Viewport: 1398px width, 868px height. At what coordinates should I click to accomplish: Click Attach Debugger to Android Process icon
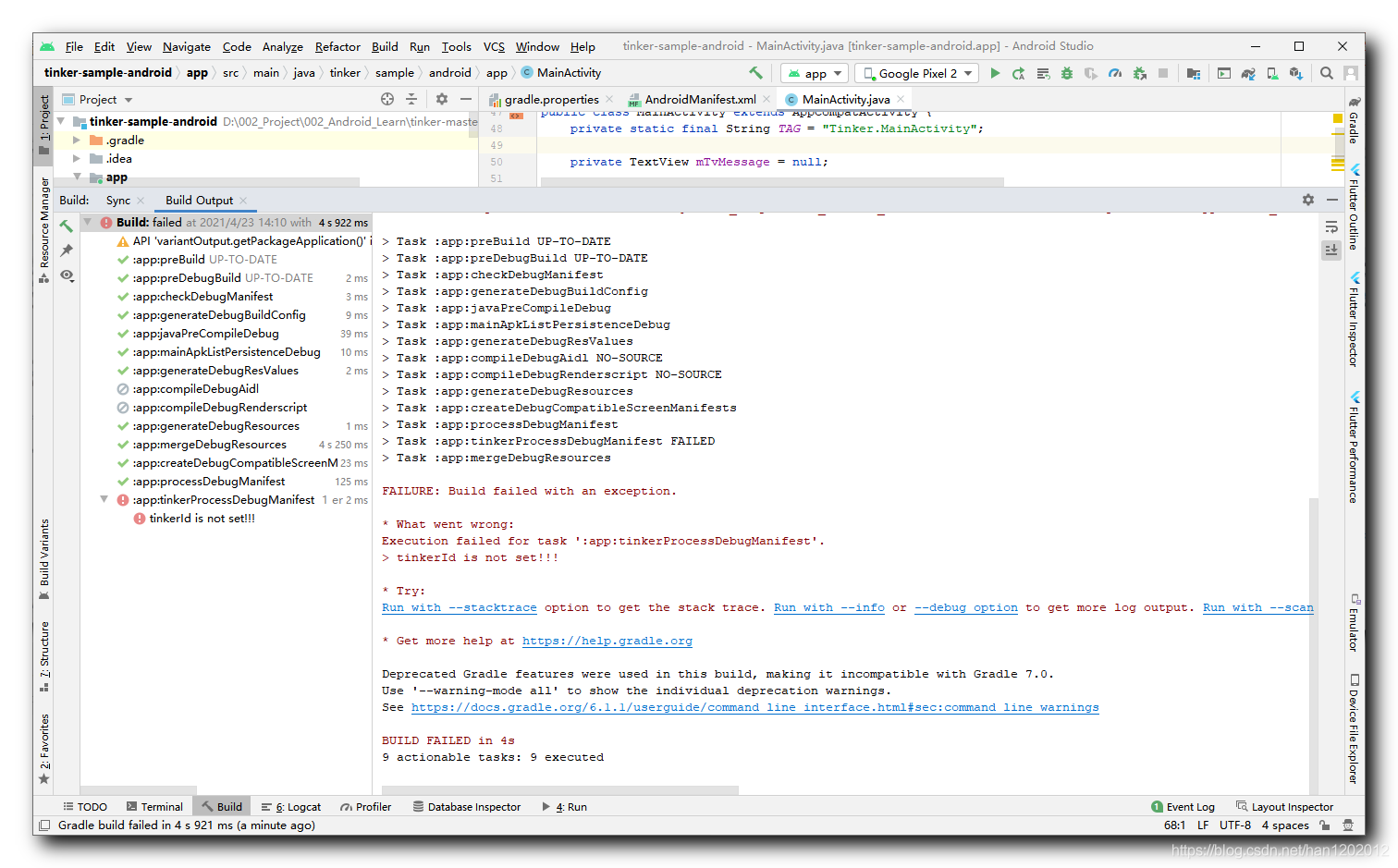(1139, 73)
